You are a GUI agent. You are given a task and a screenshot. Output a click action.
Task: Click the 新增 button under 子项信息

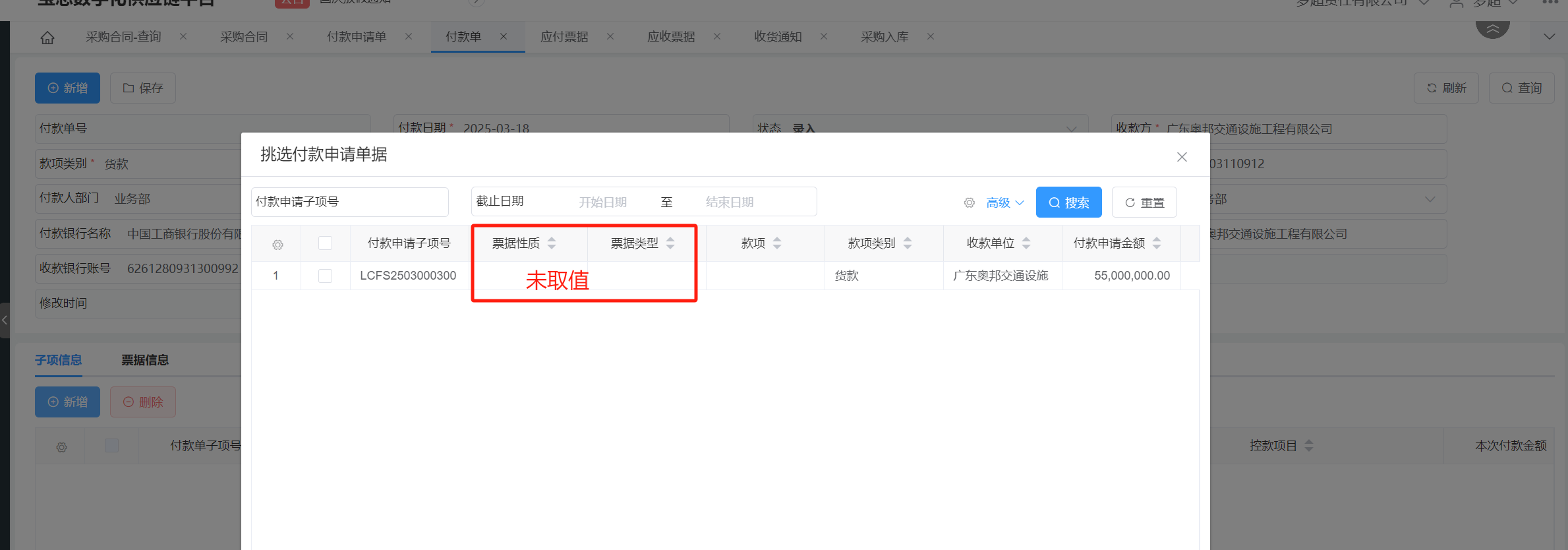[67, 402]
